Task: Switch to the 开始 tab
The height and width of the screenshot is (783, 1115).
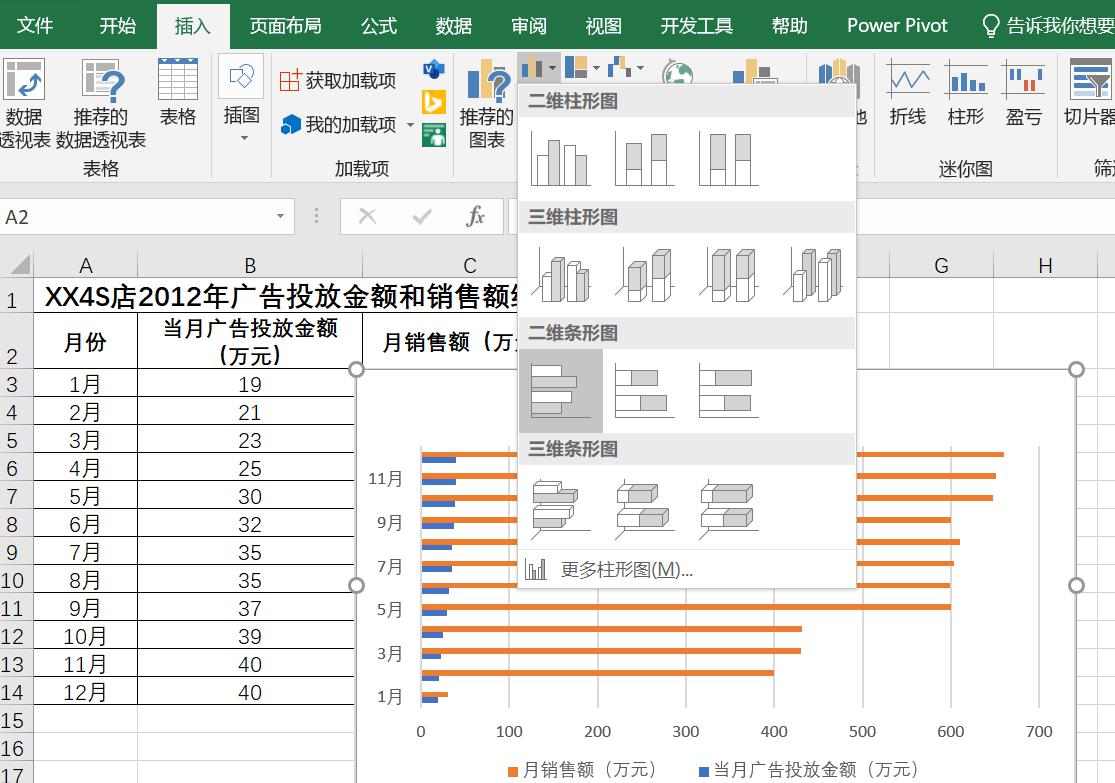Action: [117, 26]
